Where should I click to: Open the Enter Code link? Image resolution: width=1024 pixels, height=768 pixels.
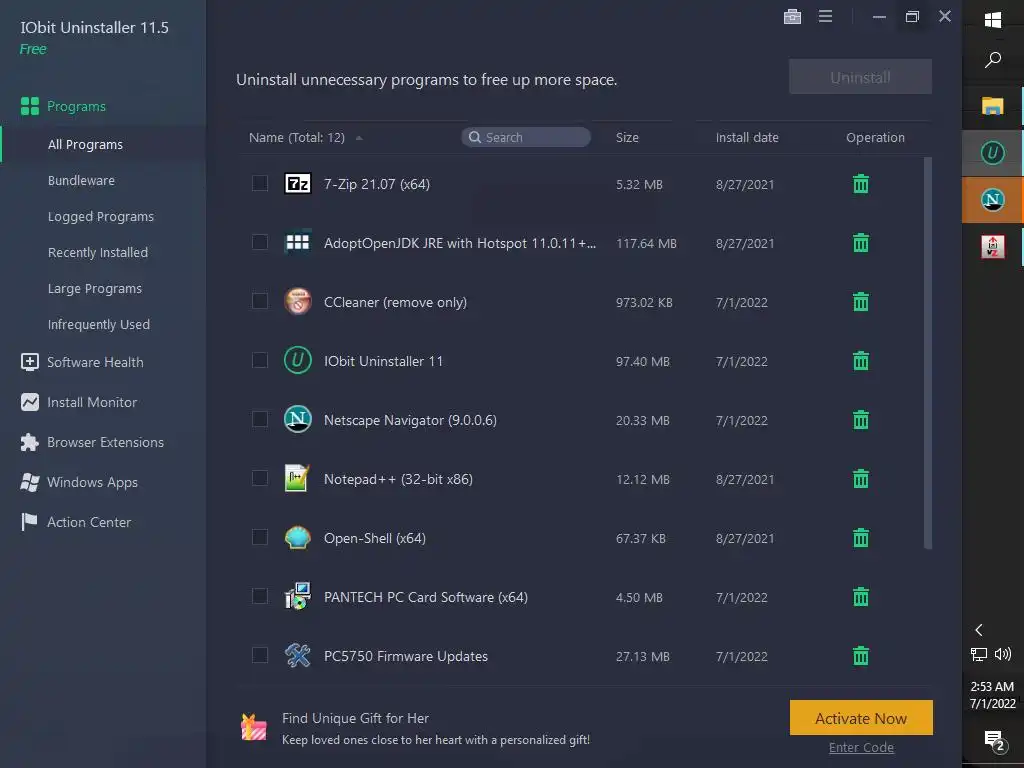(x=861, y=748)
